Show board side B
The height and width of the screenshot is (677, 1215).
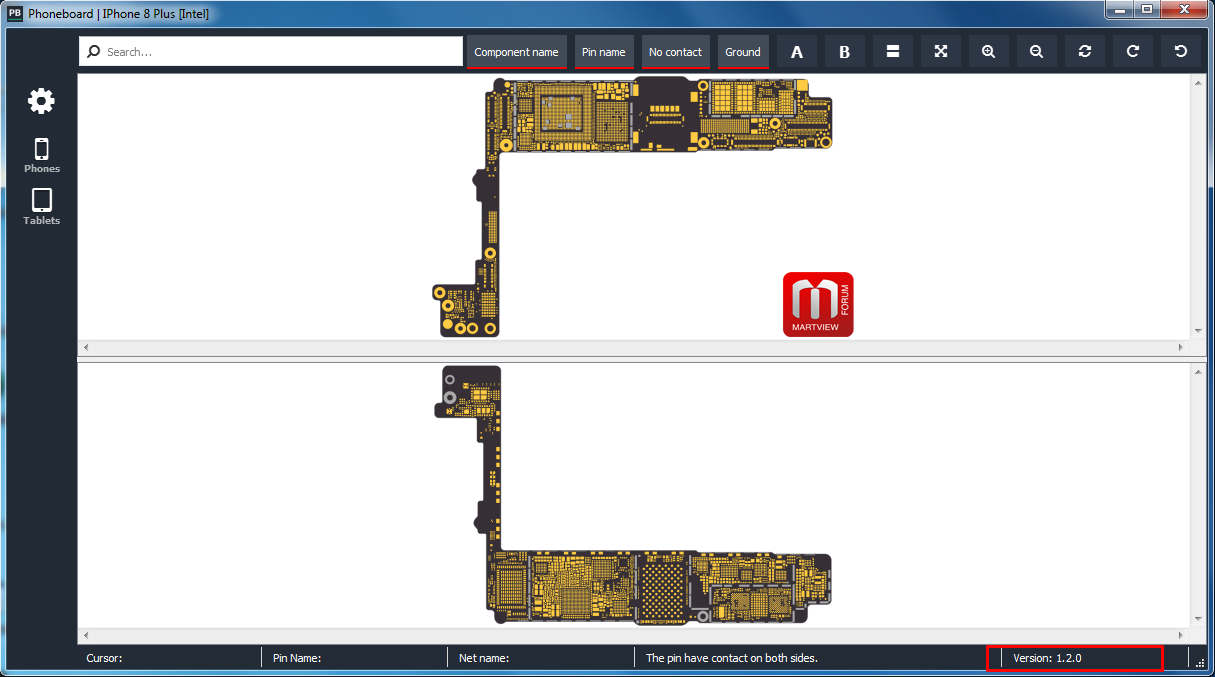tap(845, 52)
